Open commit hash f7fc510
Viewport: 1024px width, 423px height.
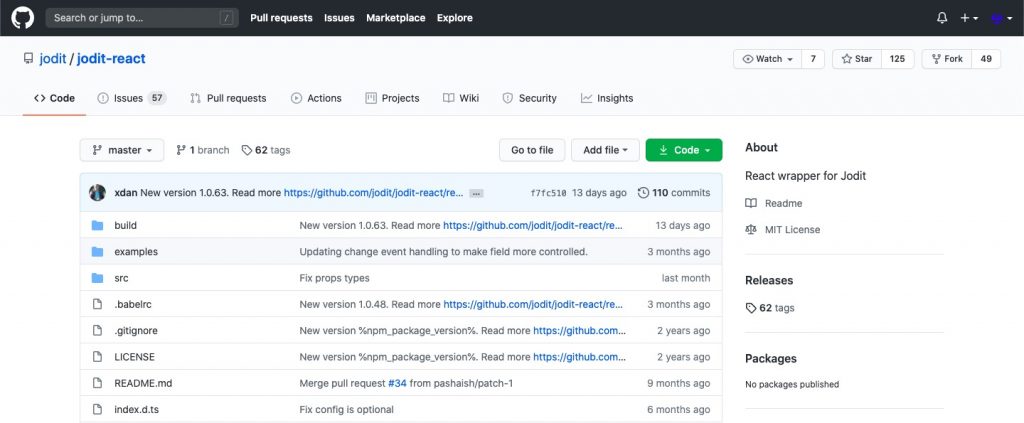(x=548, y=193)
